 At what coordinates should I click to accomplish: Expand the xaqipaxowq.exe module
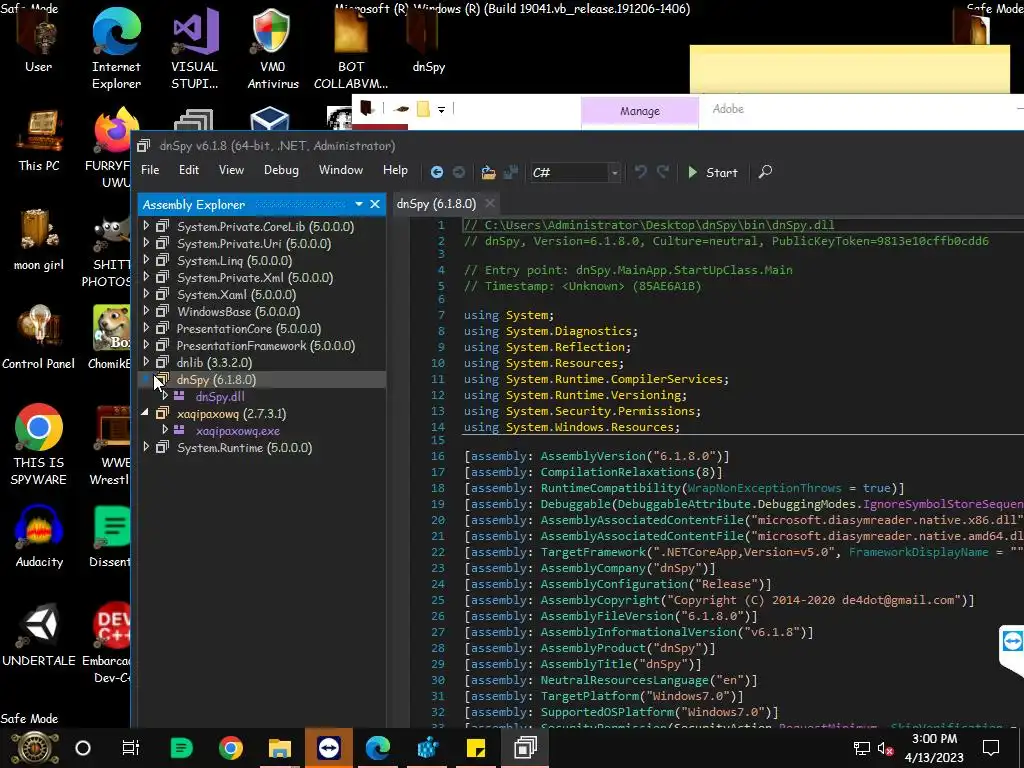point(165,430)
